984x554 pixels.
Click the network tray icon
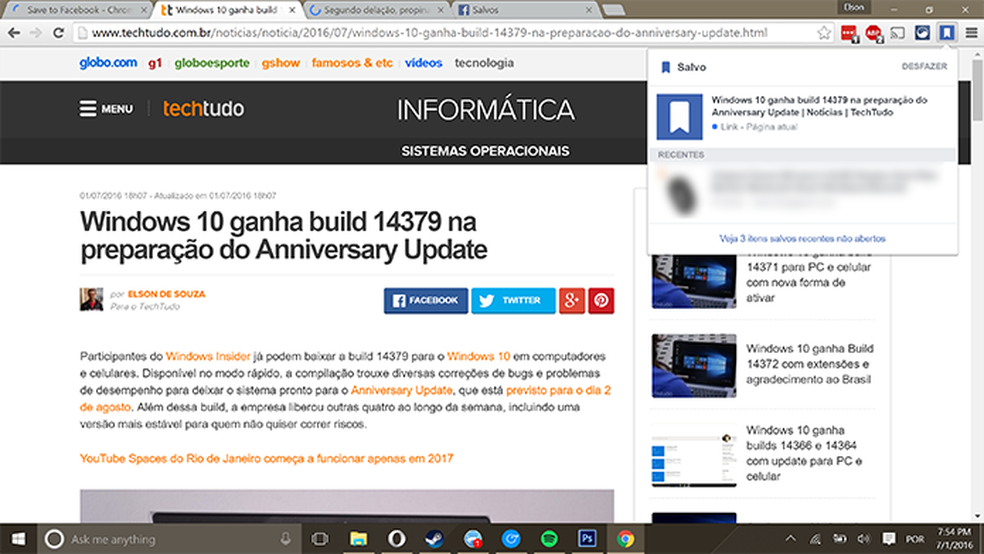[815, 539]
